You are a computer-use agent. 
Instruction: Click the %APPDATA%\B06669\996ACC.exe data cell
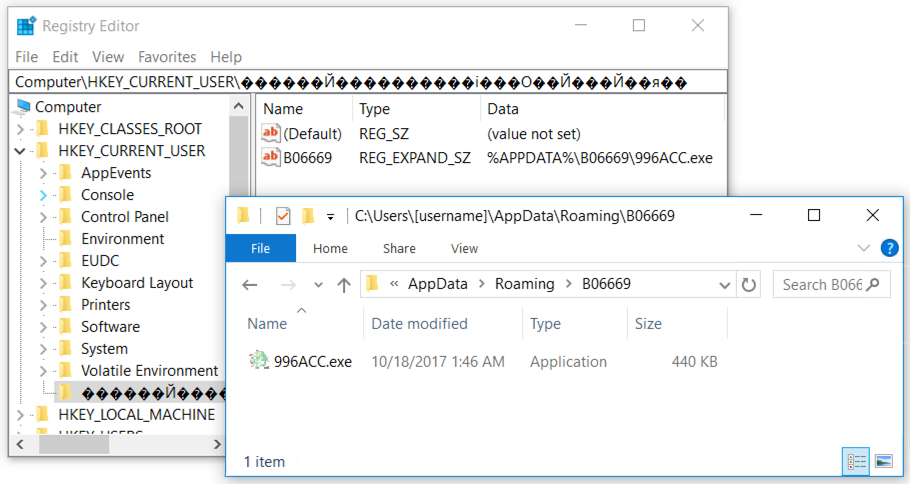tap(600, 158)
